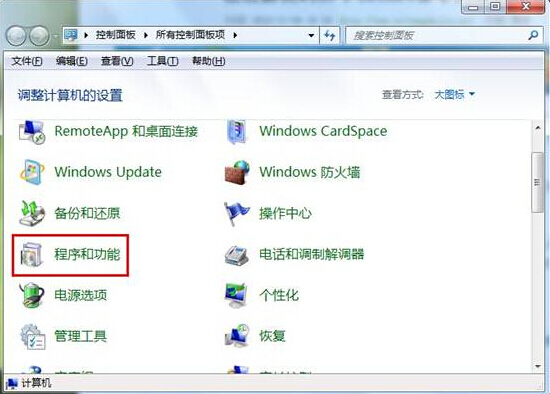Open the 程序和功能 link text
550x394 pixels.
pyautogui.click(x=87, y=254)
